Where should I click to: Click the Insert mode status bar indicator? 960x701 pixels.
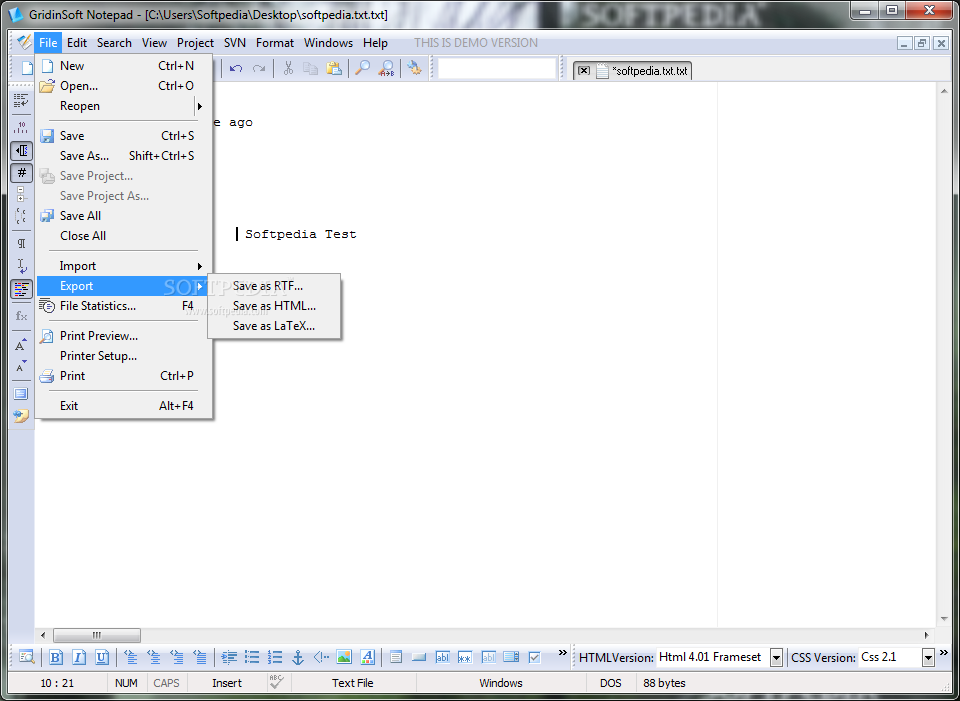tap(227, 683)
